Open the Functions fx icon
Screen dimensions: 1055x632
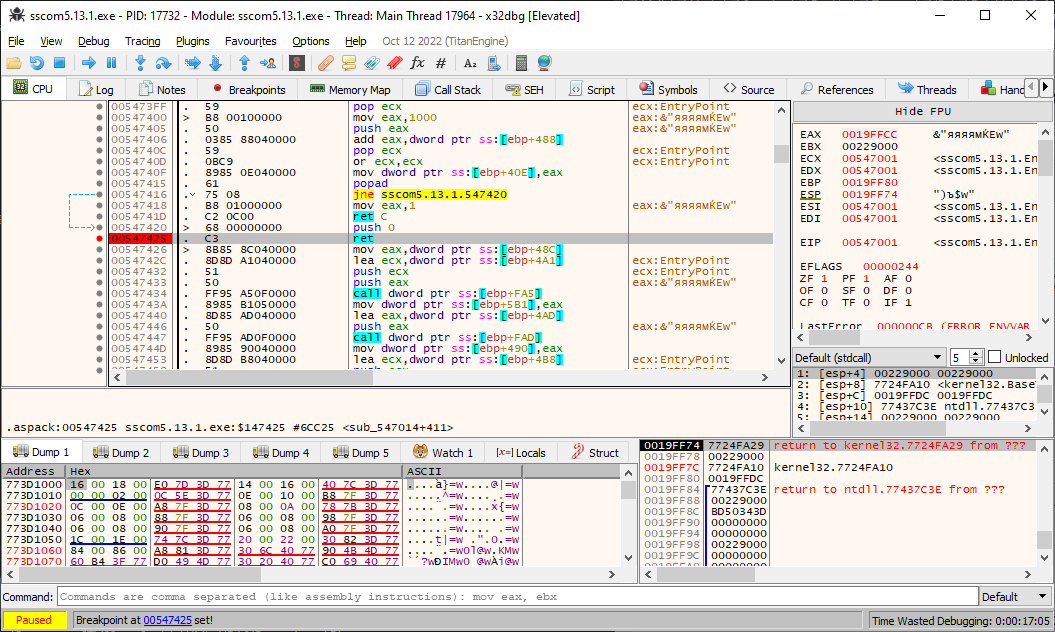pyautogui.click(x=418, y=63)
